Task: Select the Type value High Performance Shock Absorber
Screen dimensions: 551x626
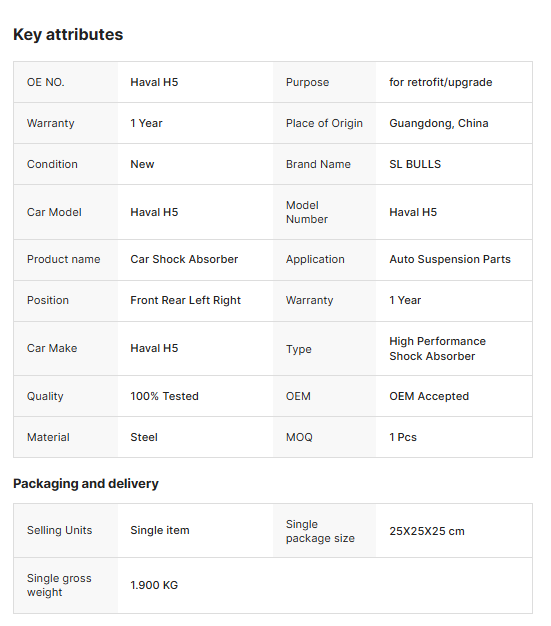Action: [x=437, y=349]
